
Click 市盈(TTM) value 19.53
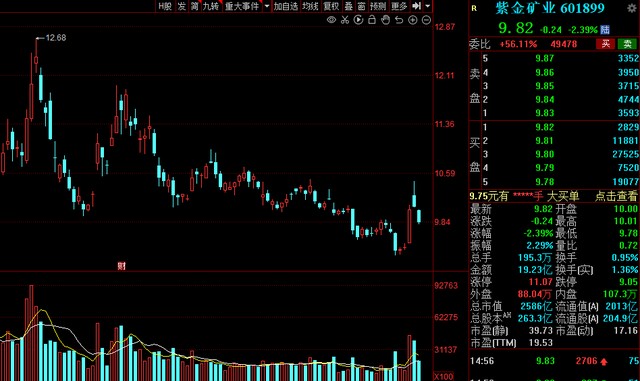point(540,343)
